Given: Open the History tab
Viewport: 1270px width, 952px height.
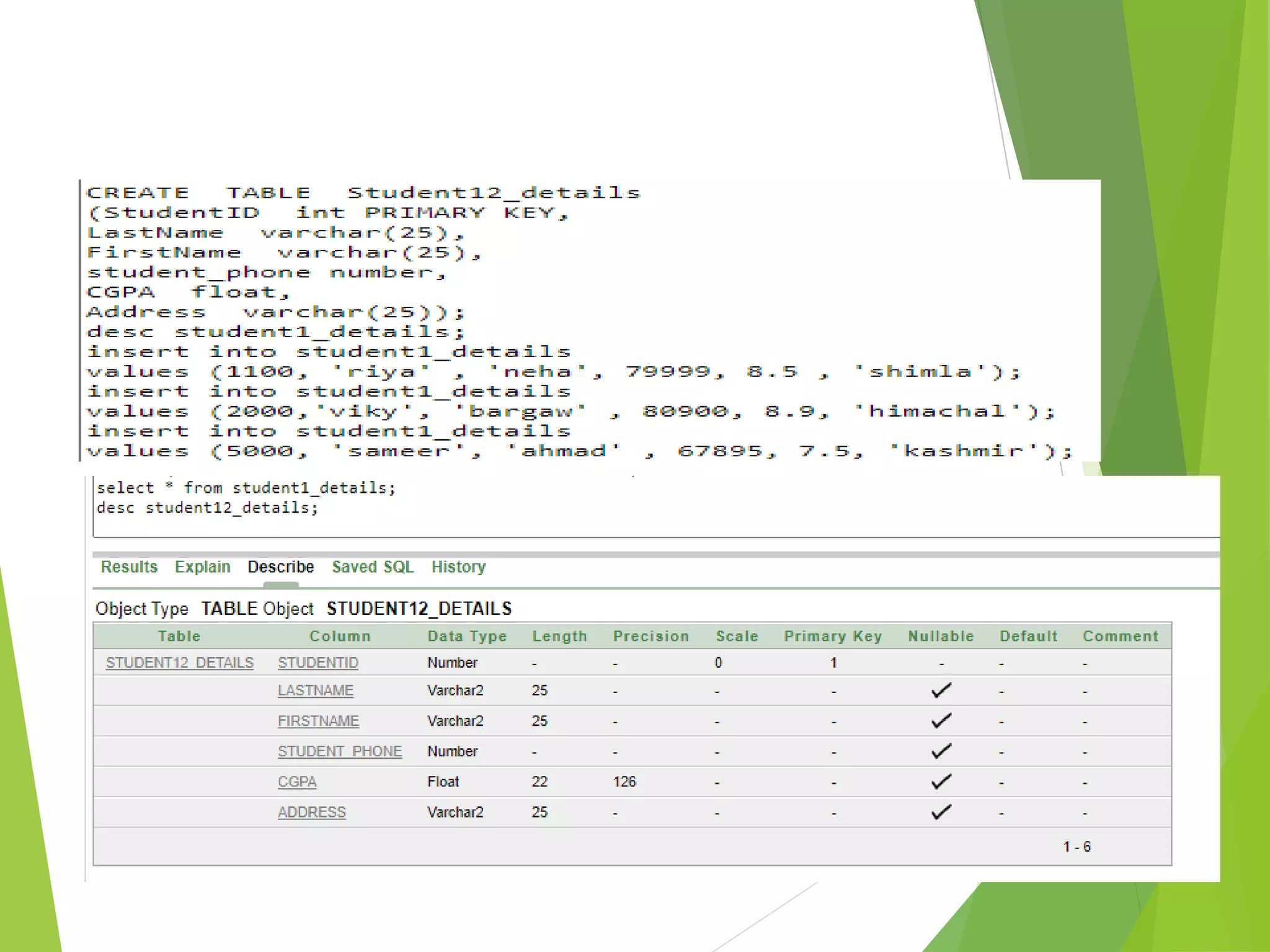Looking at the screenshot, I should [458, 566].
